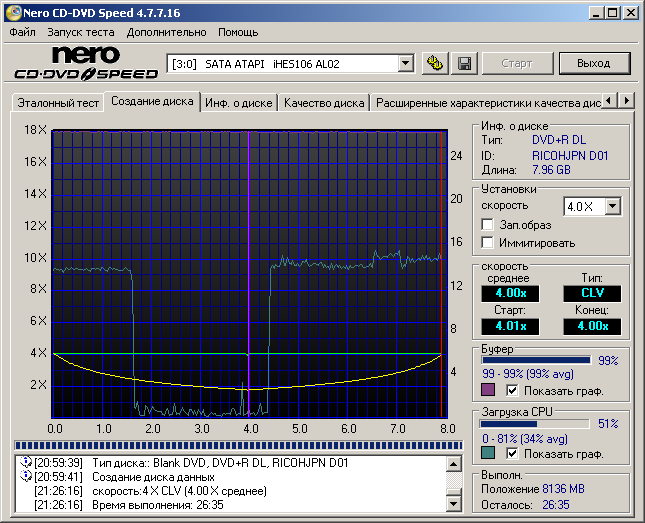Click the disc type value DVD+R DL
This screenshot has height=523, width=645.
pyautogui.click(x=559, y=140)
